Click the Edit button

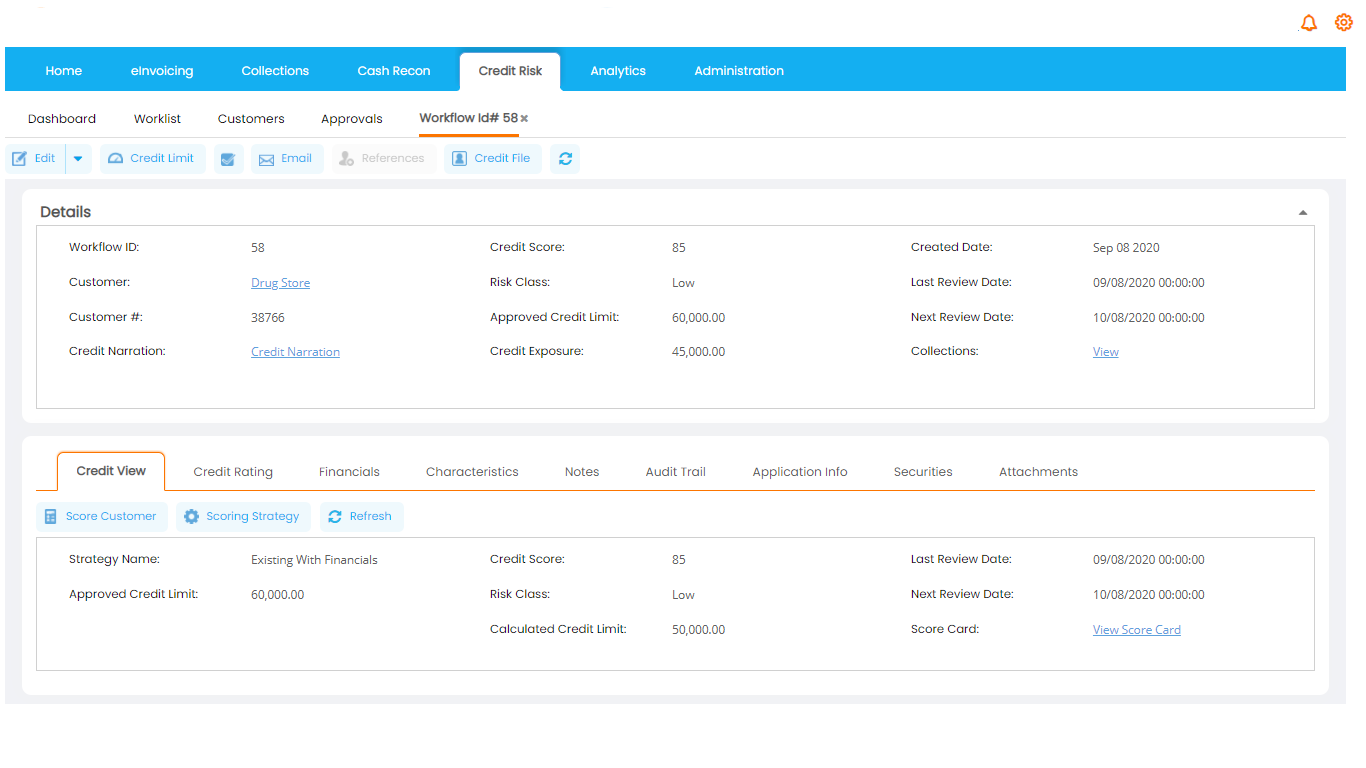tap(35, 159)
